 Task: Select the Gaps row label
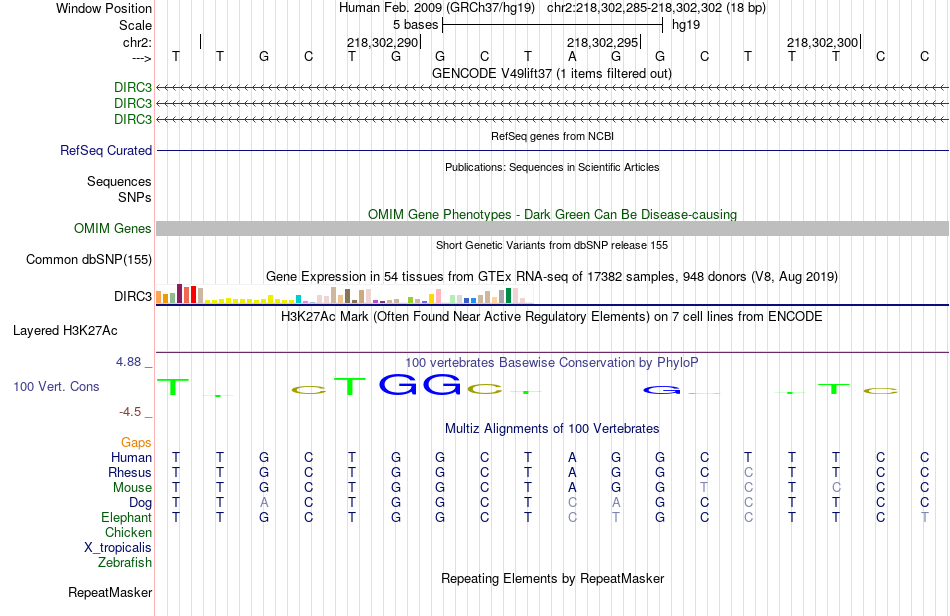[x=136, y=442]
